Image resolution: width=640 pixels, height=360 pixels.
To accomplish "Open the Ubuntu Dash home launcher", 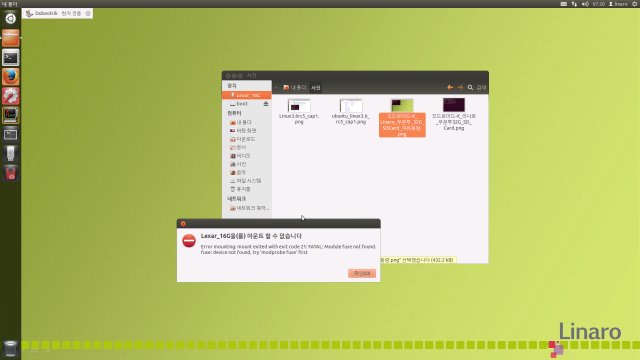I will (11, 18).
